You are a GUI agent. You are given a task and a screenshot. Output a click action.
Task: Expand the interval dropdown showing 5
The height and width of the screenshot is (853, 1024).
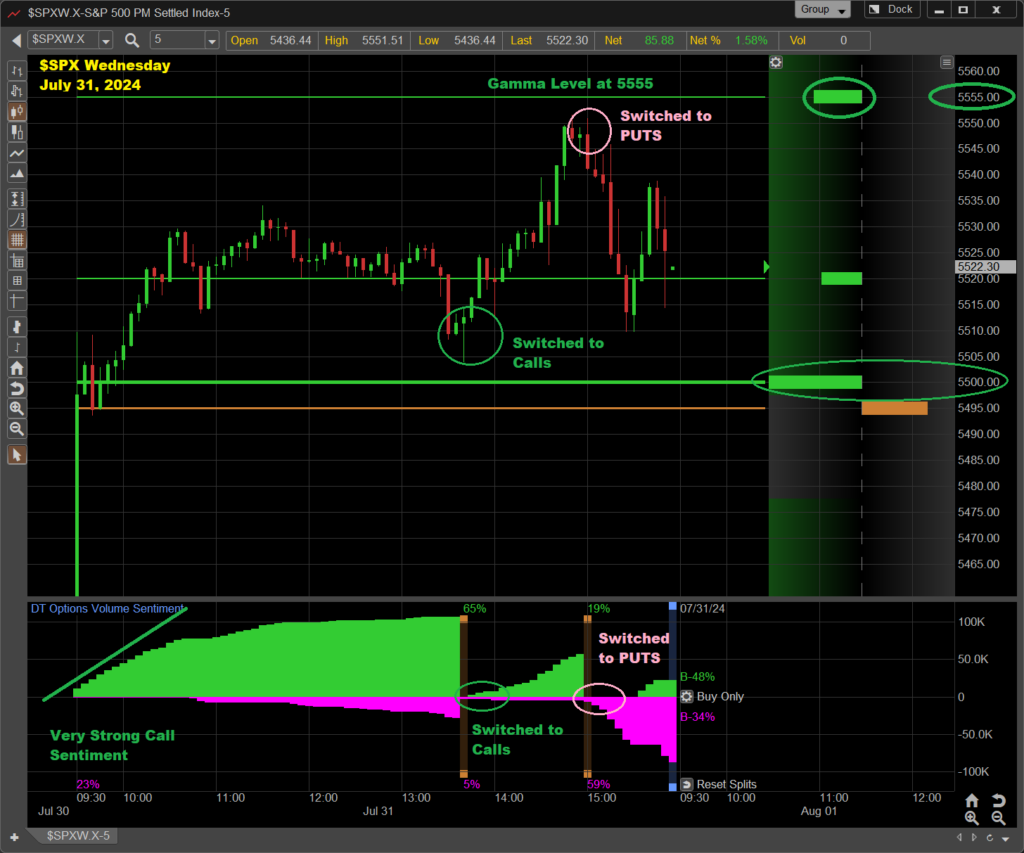coord(211,40)
